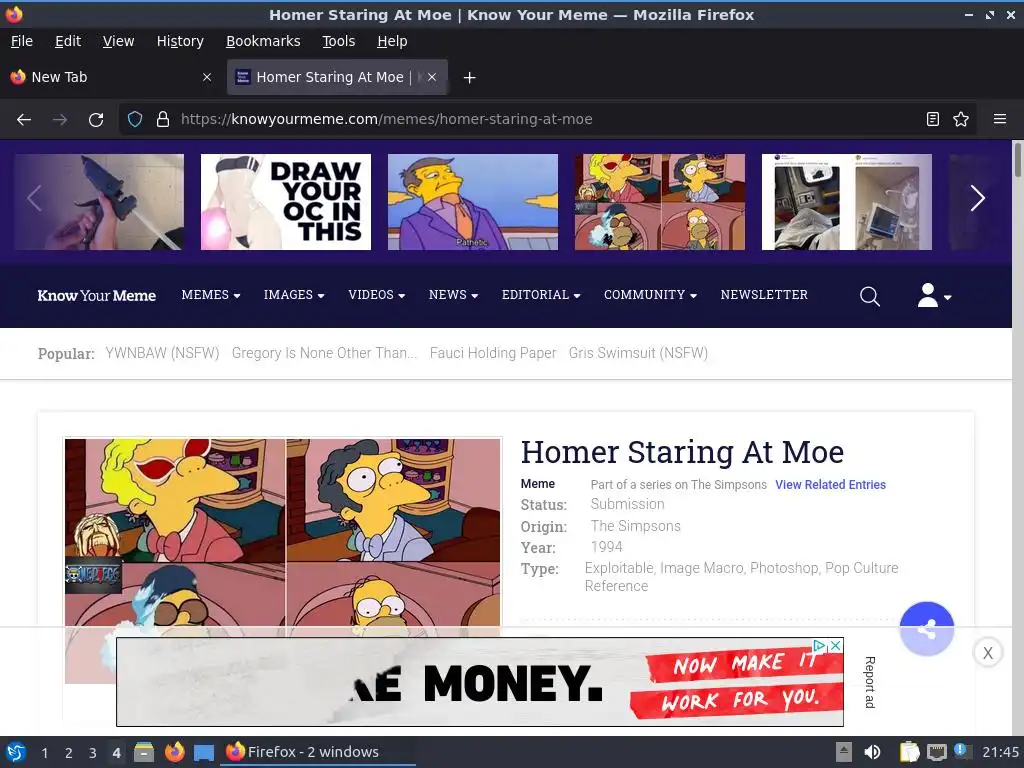Open the Edit menu

pyautogui.click(x=68, y=41)
